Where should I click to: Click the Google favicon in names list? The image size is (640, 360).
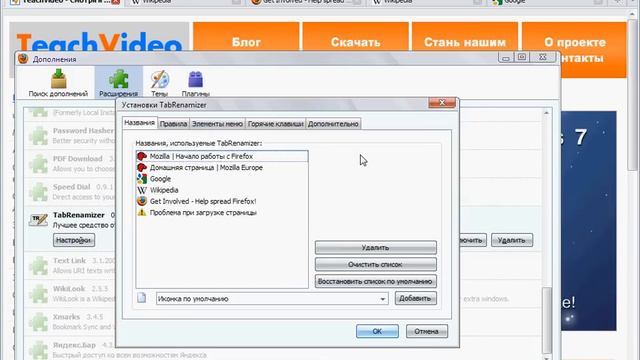pyautogui.click(x=142, y=179)
